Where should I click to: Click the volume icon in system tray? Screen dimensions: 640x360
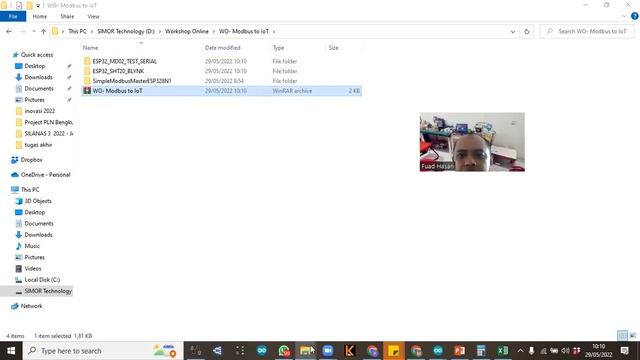[565, 351]
